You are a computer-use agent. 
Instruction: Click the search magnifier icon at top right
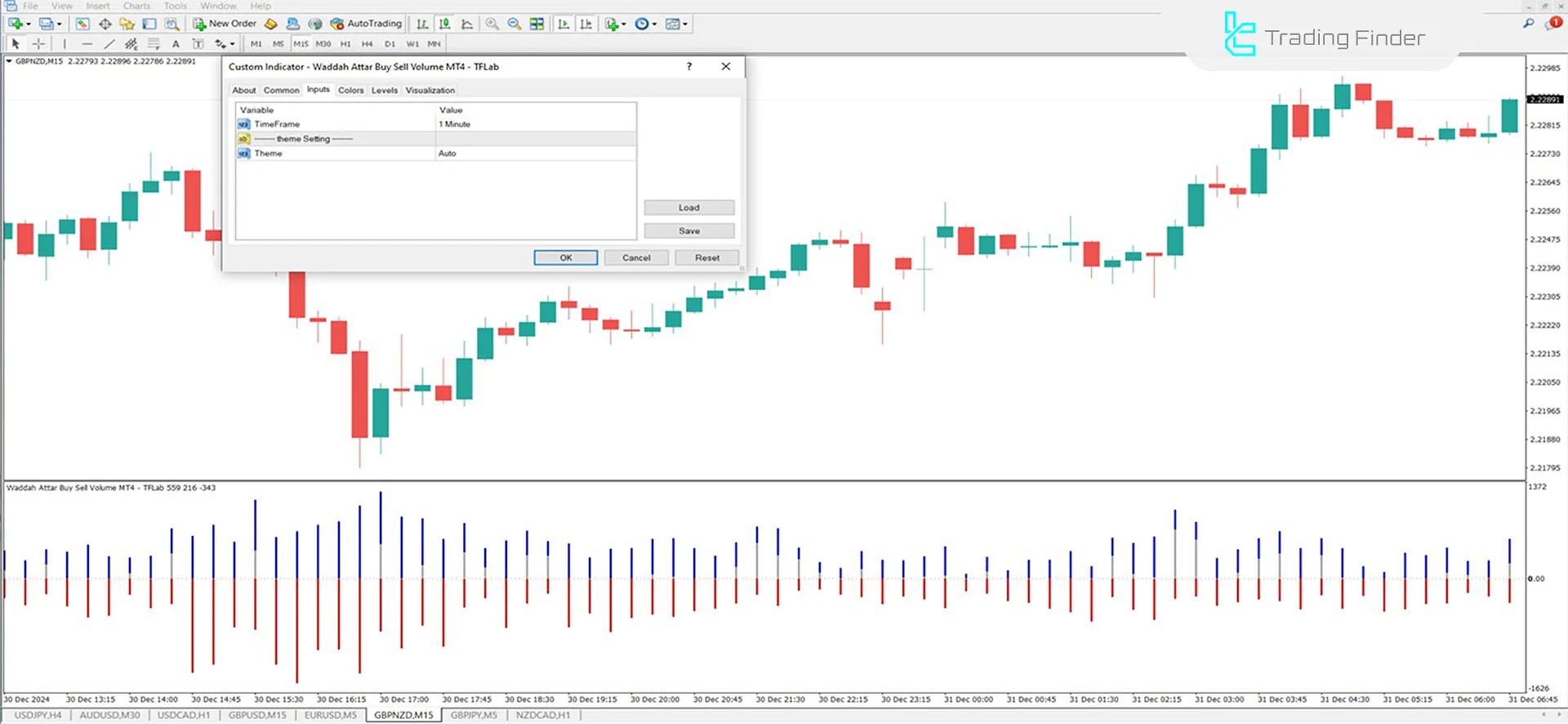(1528, 24)
